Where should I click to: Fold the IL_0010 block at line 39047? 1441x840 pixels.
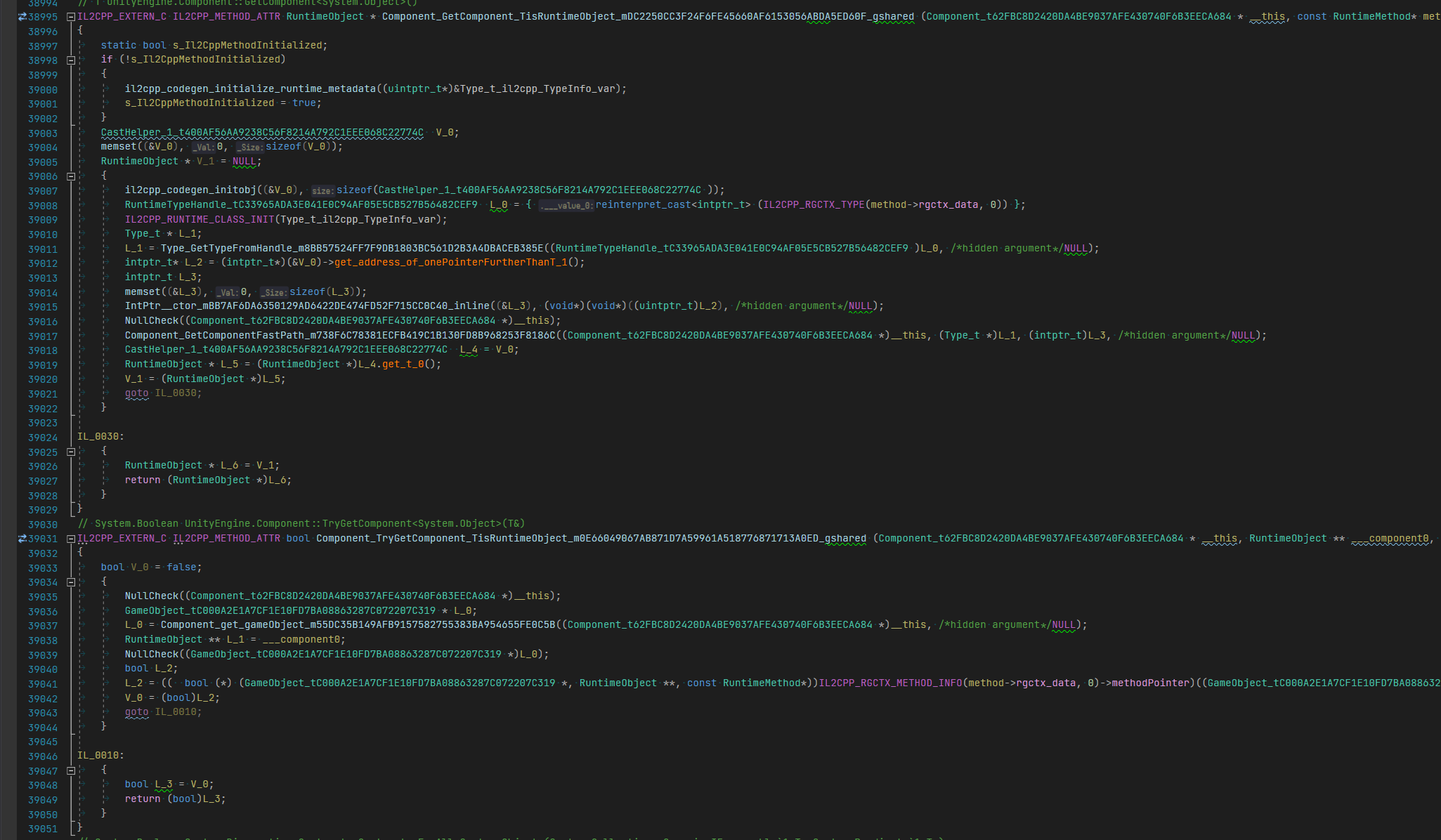click(x=71, y=770)
